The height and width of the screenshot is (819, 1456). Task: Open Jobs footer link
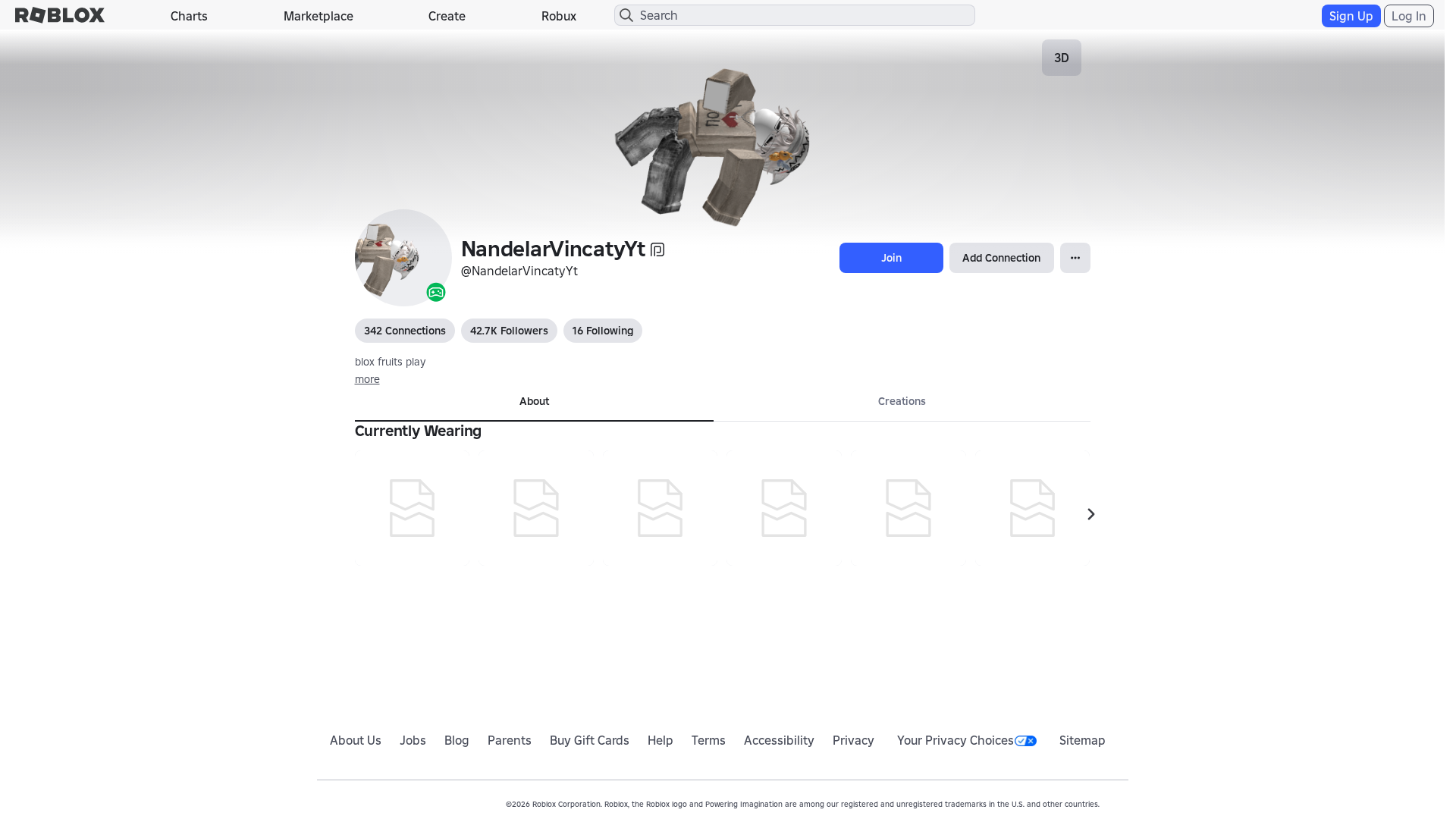tap(413, 740)
